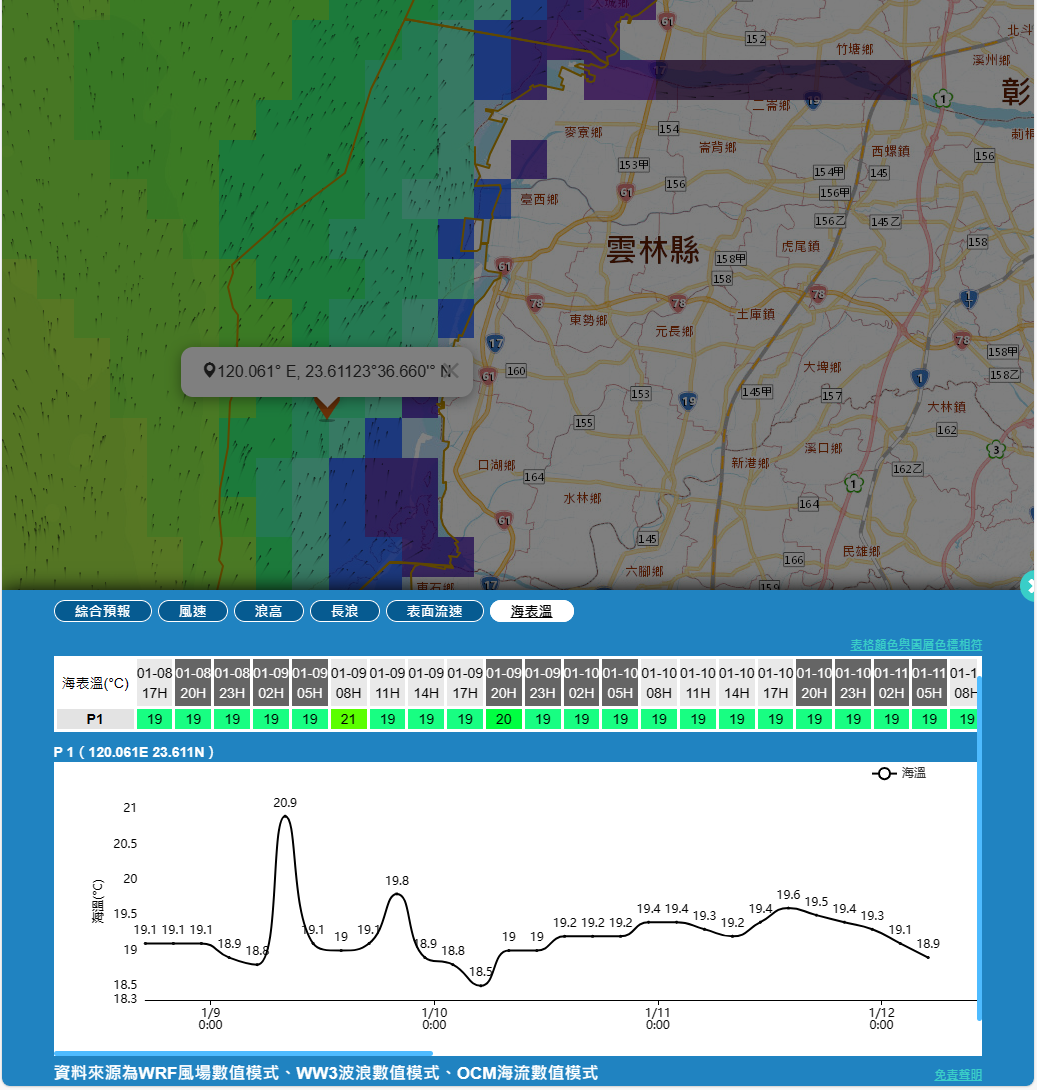The image size is (1037, 1090).
Task: Switch to 表面流速 tab
Action: pyautogui.click(x=435, y=611)
